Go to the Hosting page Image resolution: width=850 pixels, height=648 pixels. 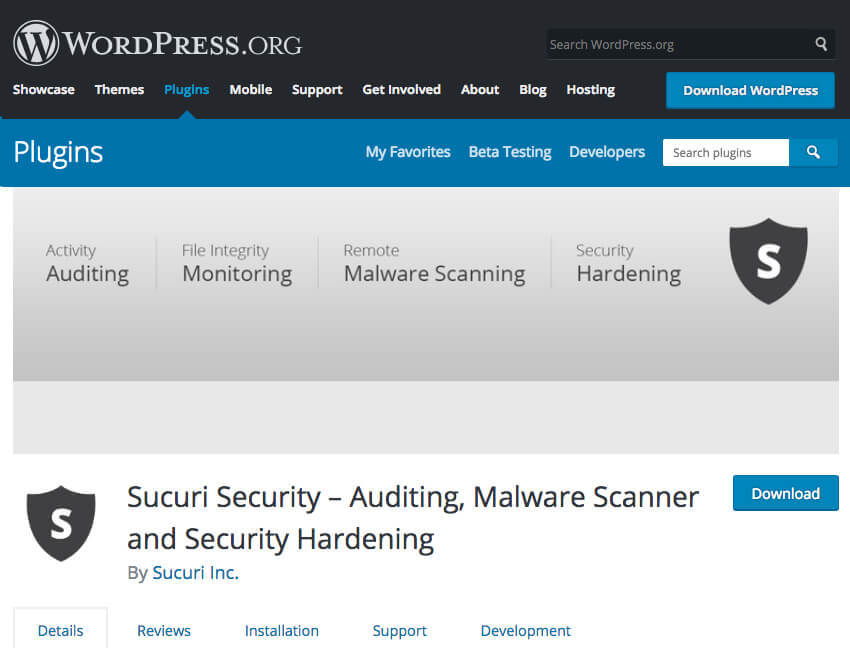(590, 89)
